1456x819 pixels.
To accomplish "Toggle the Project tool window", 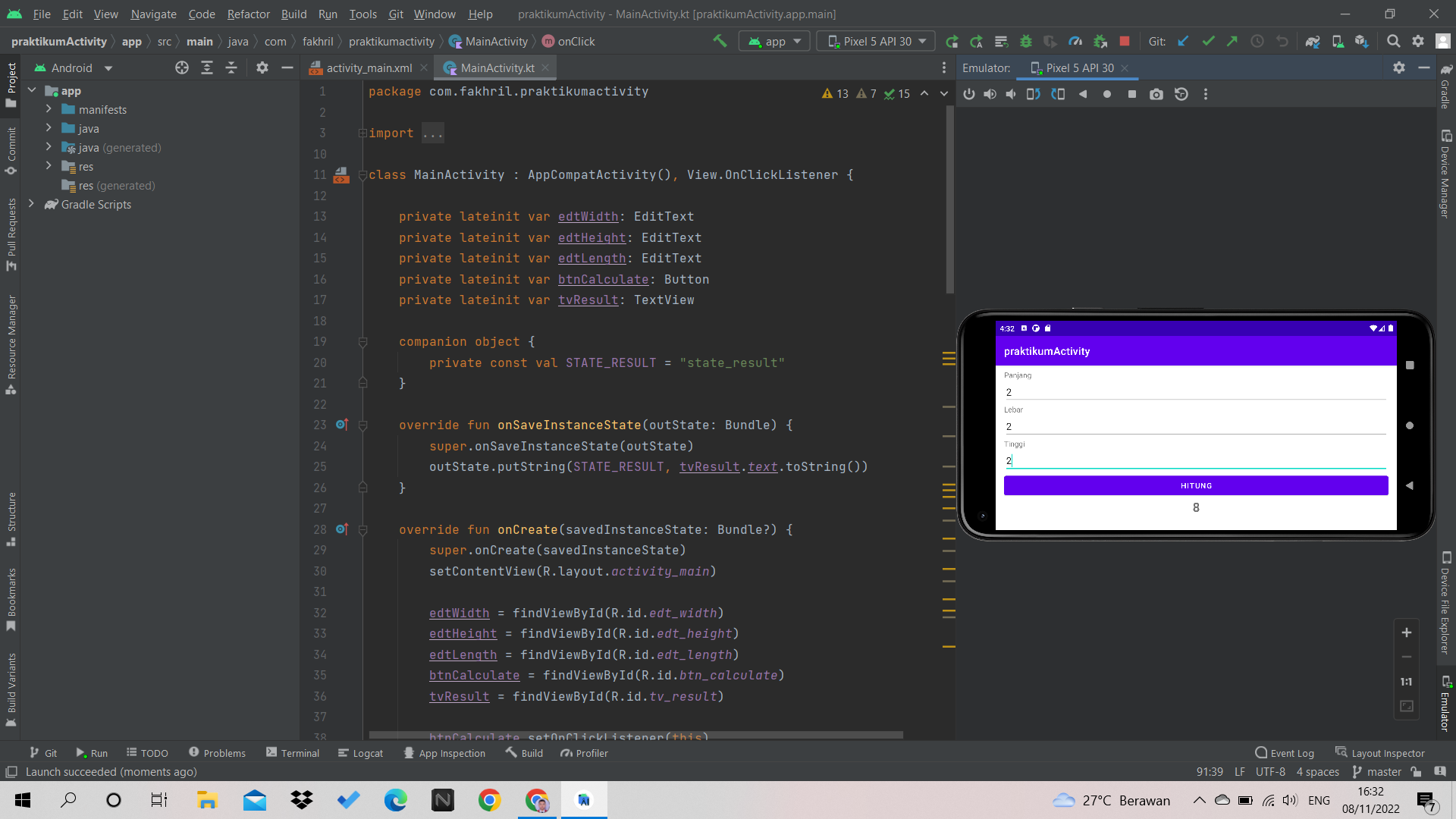I will tap(11, 83).
